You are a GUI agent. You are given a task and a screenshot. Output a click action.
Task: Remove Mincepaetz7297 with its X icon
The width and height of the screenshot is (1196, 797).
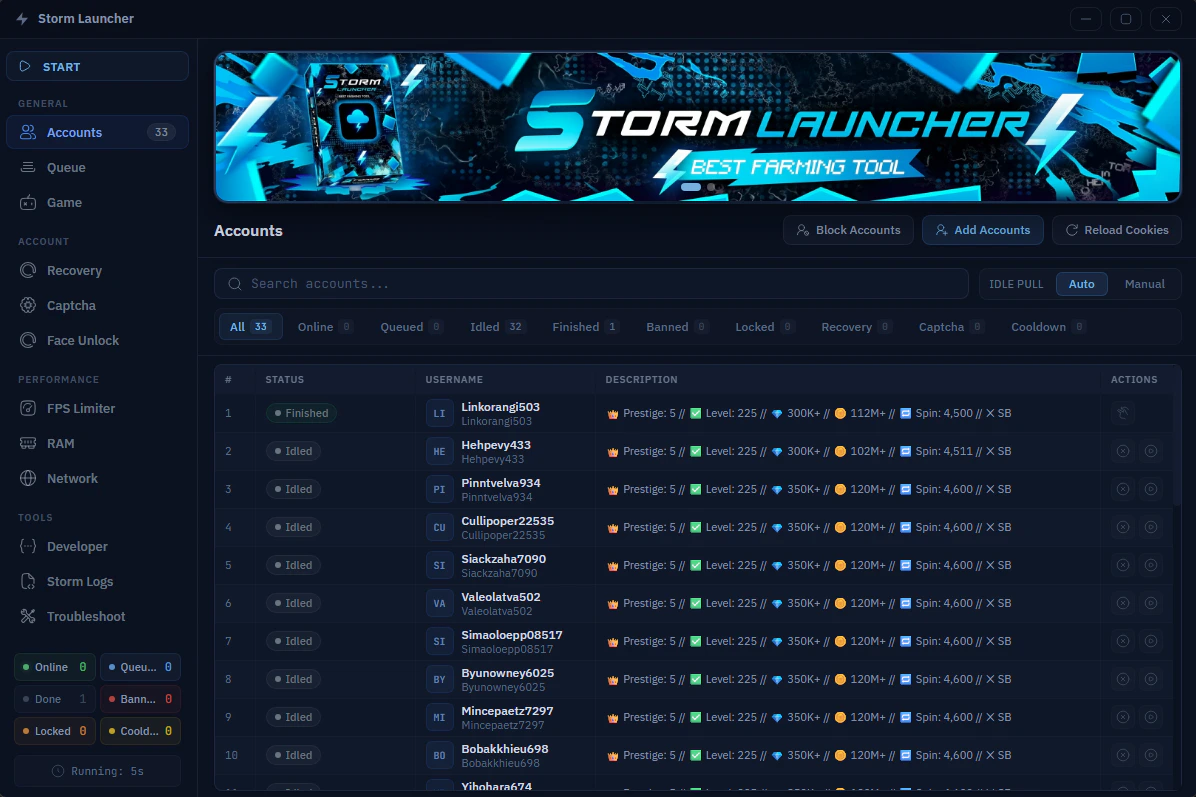(1123, 717)
